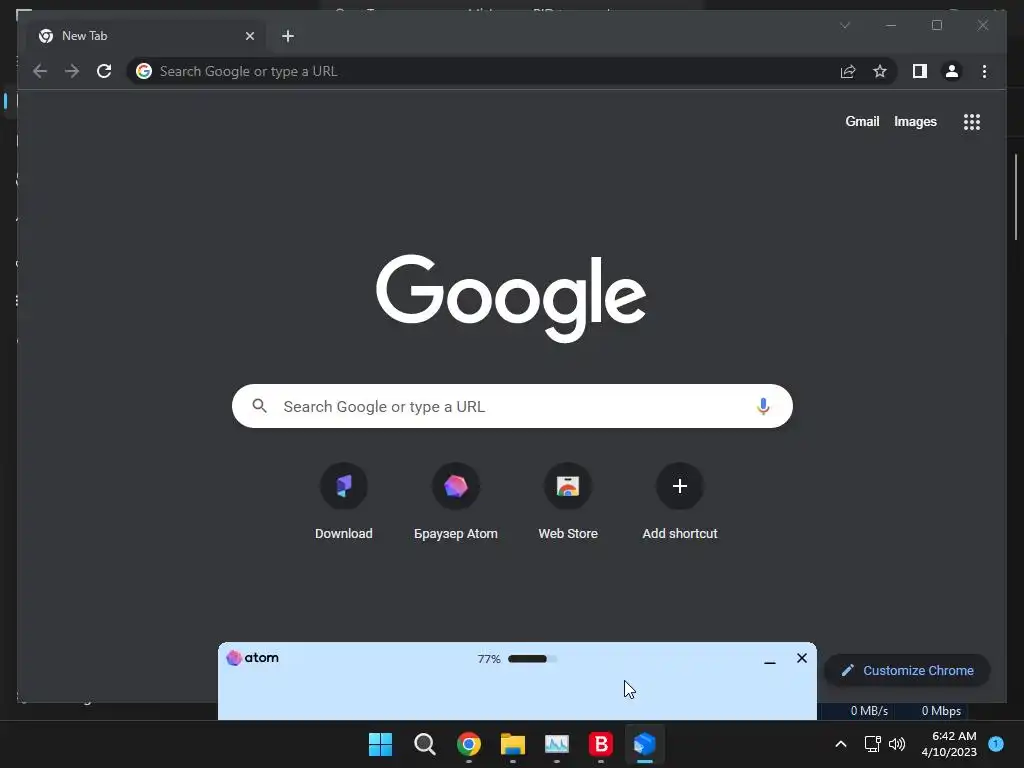Screen dimensions: 1024x768
Task: Open Windows taskbar search
Action: click(x=424, y=744)
